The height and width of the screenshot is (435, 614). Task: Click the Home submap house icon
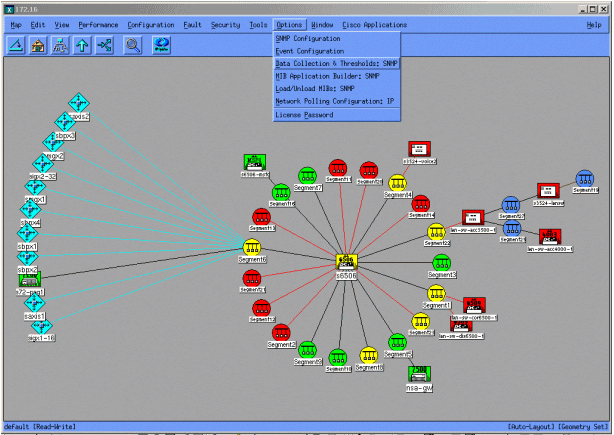[38, 45]
